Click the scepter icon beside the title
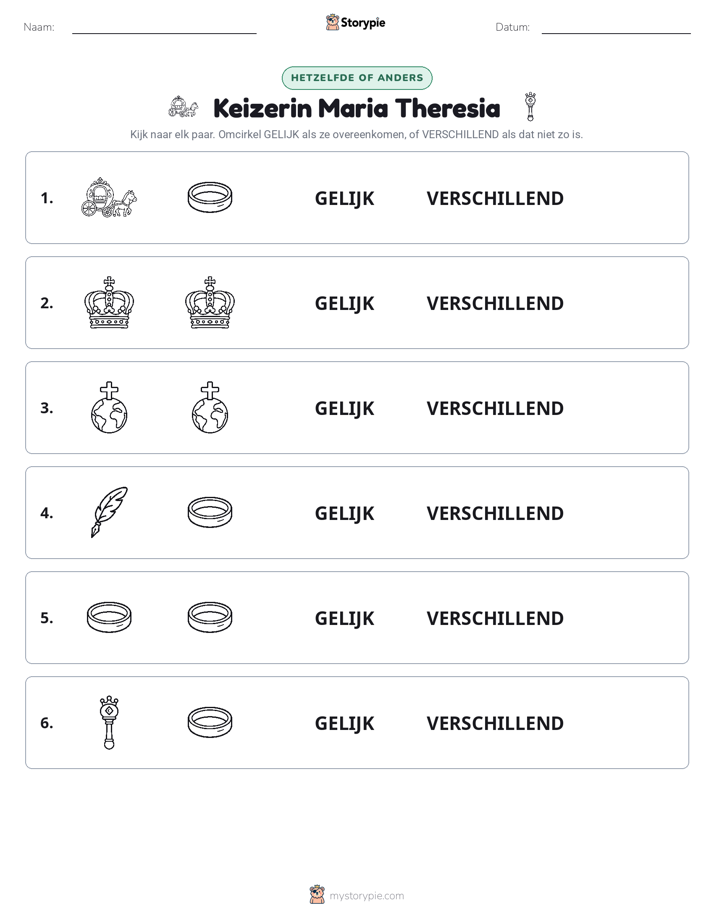Screen dimensions: 714x924 [x=530, y=107]
